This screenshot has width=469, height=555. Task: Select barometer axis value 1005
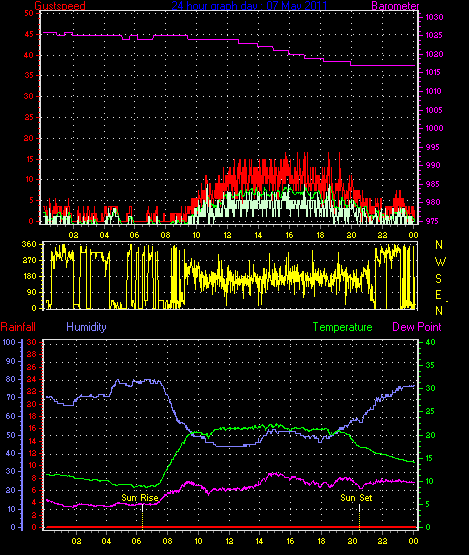tap(434, 110)
